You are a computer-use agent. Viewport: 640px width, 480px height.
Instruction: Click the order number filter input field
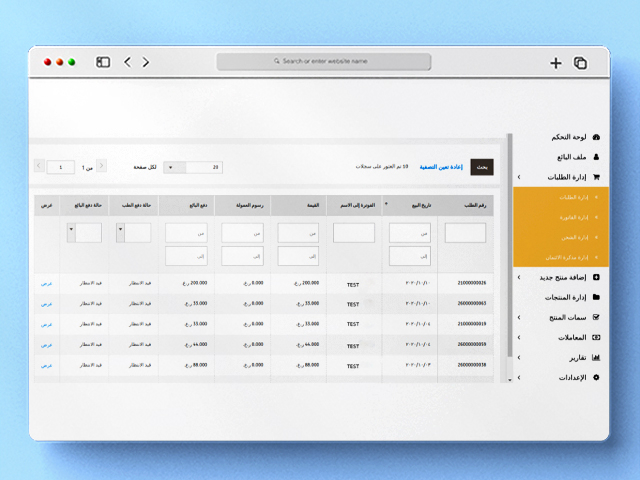[x=465, y=232]
